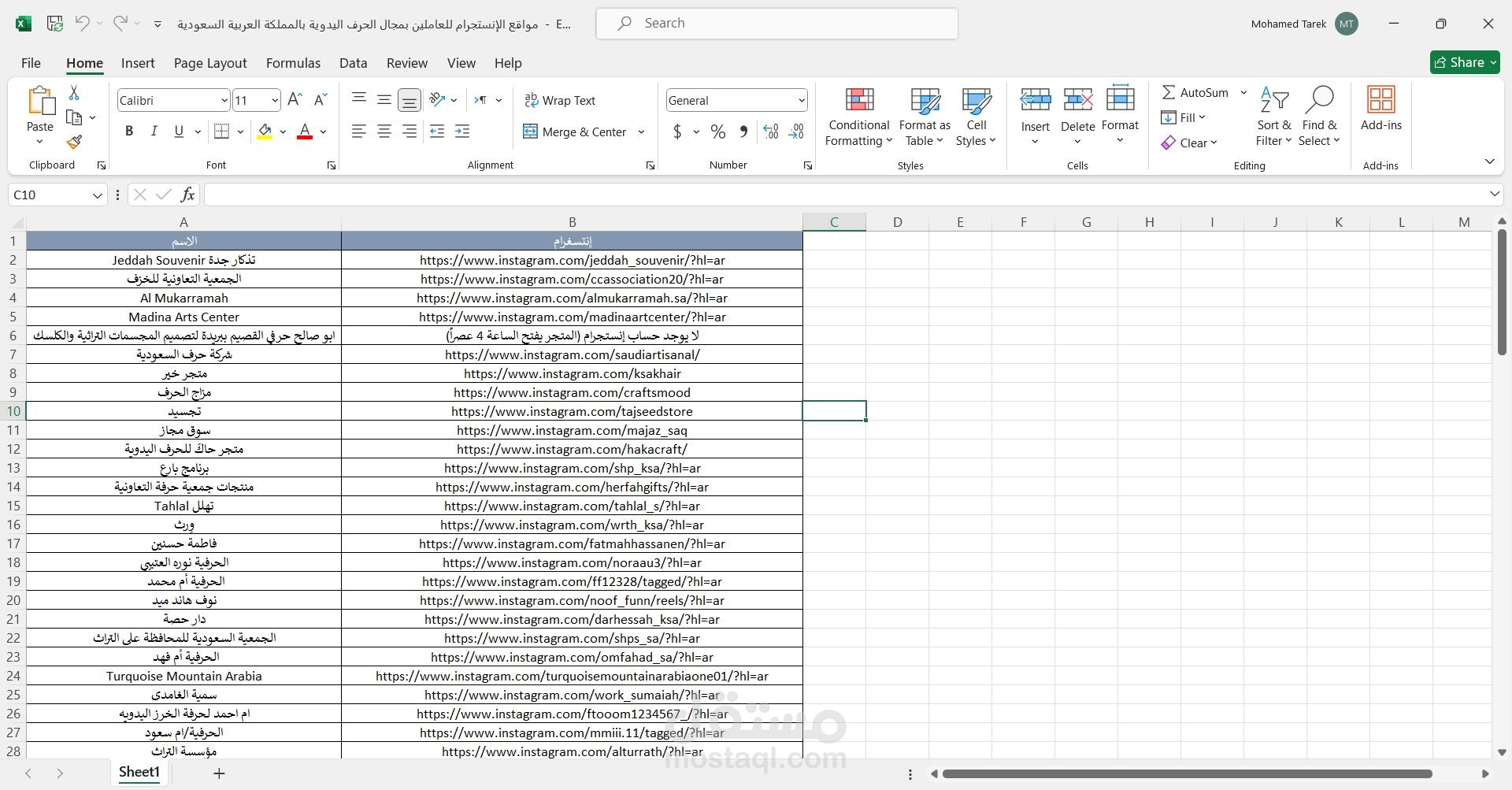Viewport: 1512px width, 790px height.
Task: Click the Orientation text angle icon
Action: point(438,100)
